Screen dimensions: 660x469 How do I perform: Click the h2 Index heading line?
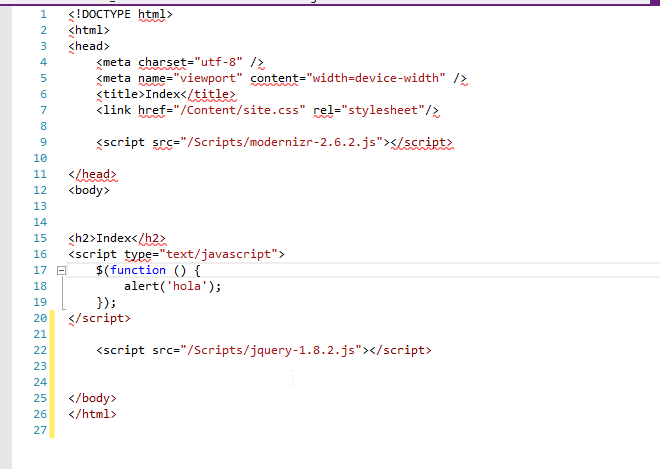tap(117, 238)
